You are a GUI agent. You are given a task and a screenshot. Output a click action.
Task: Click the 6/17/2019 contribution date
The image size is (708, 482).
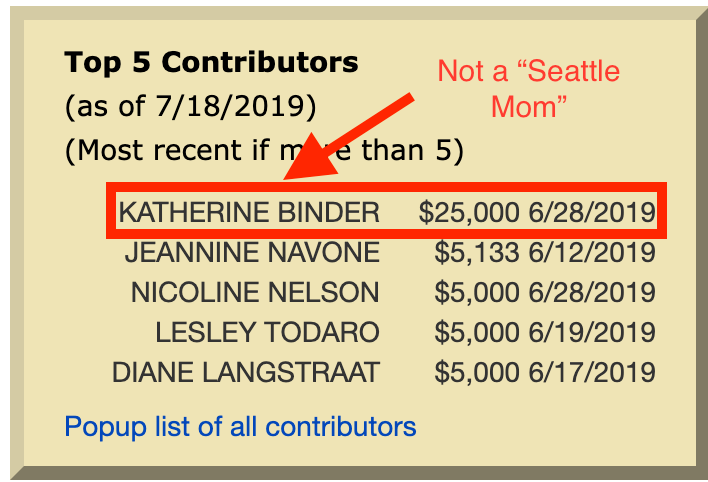click(592, 372)
